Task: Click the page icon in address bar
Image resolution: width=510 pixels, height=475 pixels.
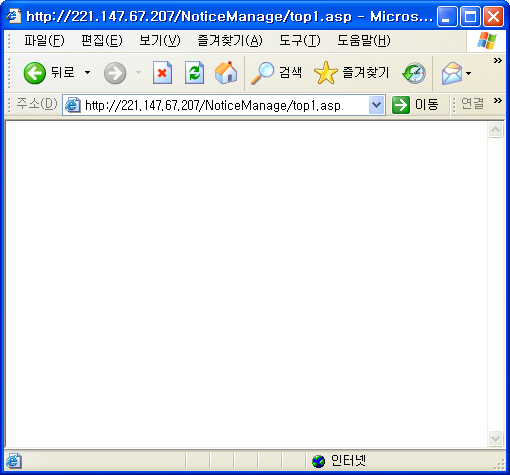Action: tap(73, 105)
